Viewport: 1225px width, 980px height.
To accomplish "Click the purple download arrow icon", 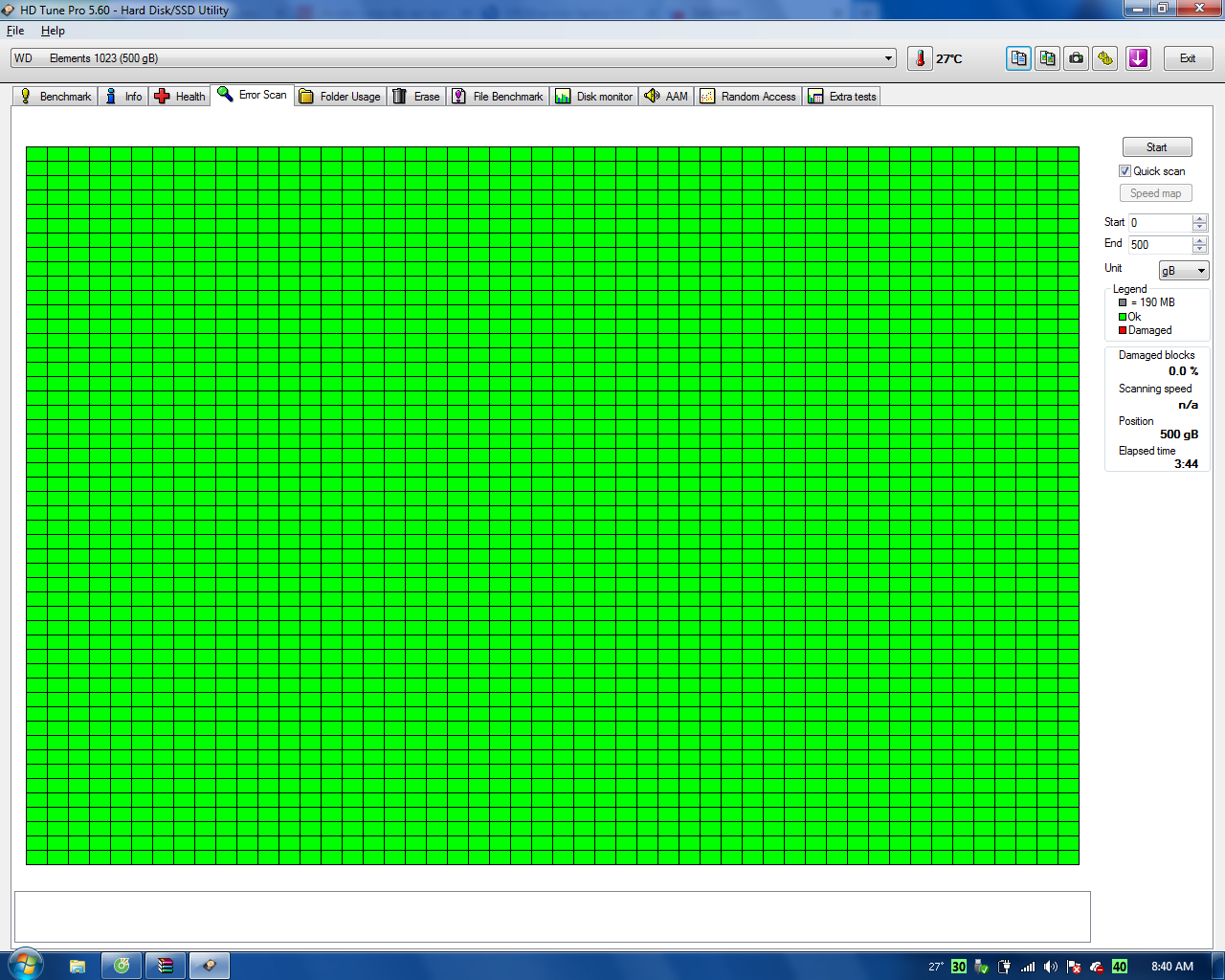I will click(x=1138, y=58).
